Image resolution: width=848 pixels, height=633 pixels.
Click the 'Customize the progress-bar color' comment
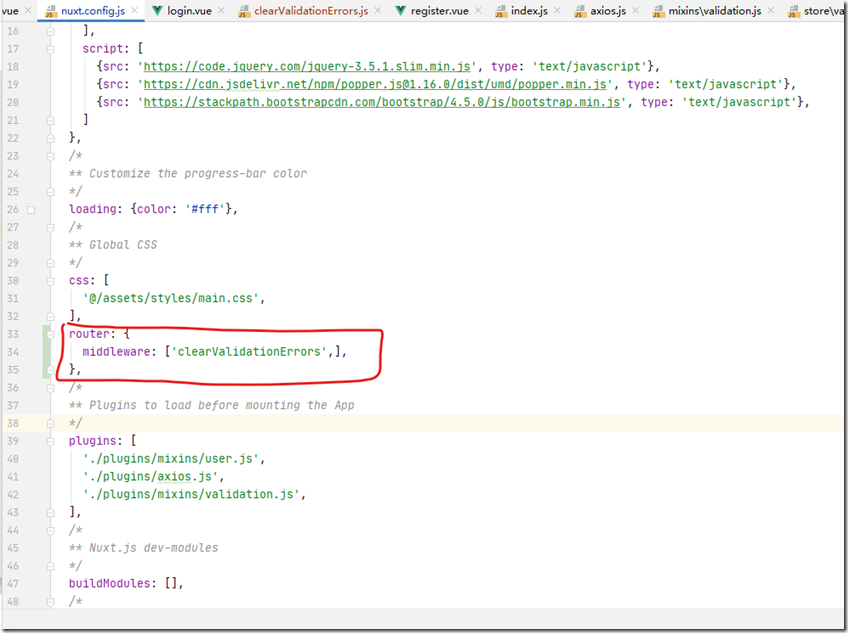tap(197, 174)
